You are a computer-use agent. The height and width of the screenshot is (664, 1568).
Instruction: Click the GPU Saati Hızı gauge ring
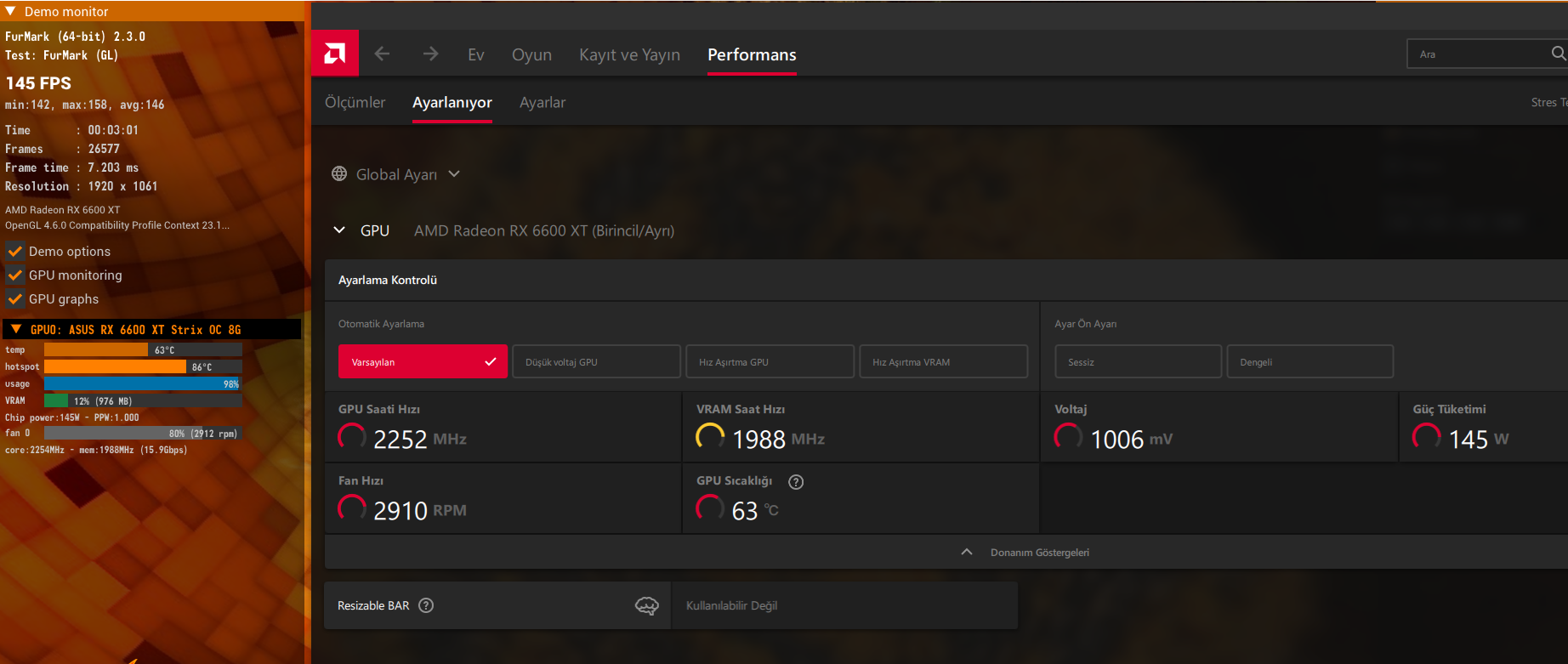(x=352, y=437)
